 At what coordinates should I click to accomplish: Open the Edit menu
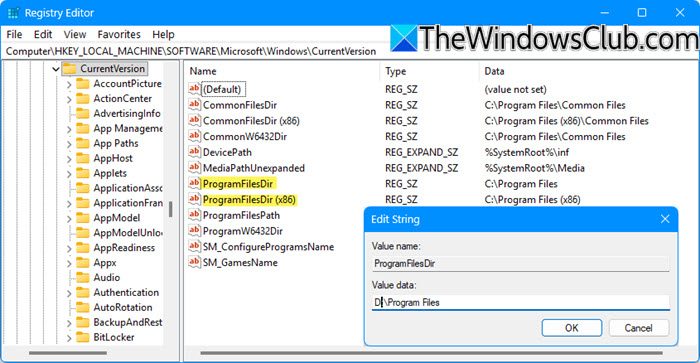click(43, 34)
